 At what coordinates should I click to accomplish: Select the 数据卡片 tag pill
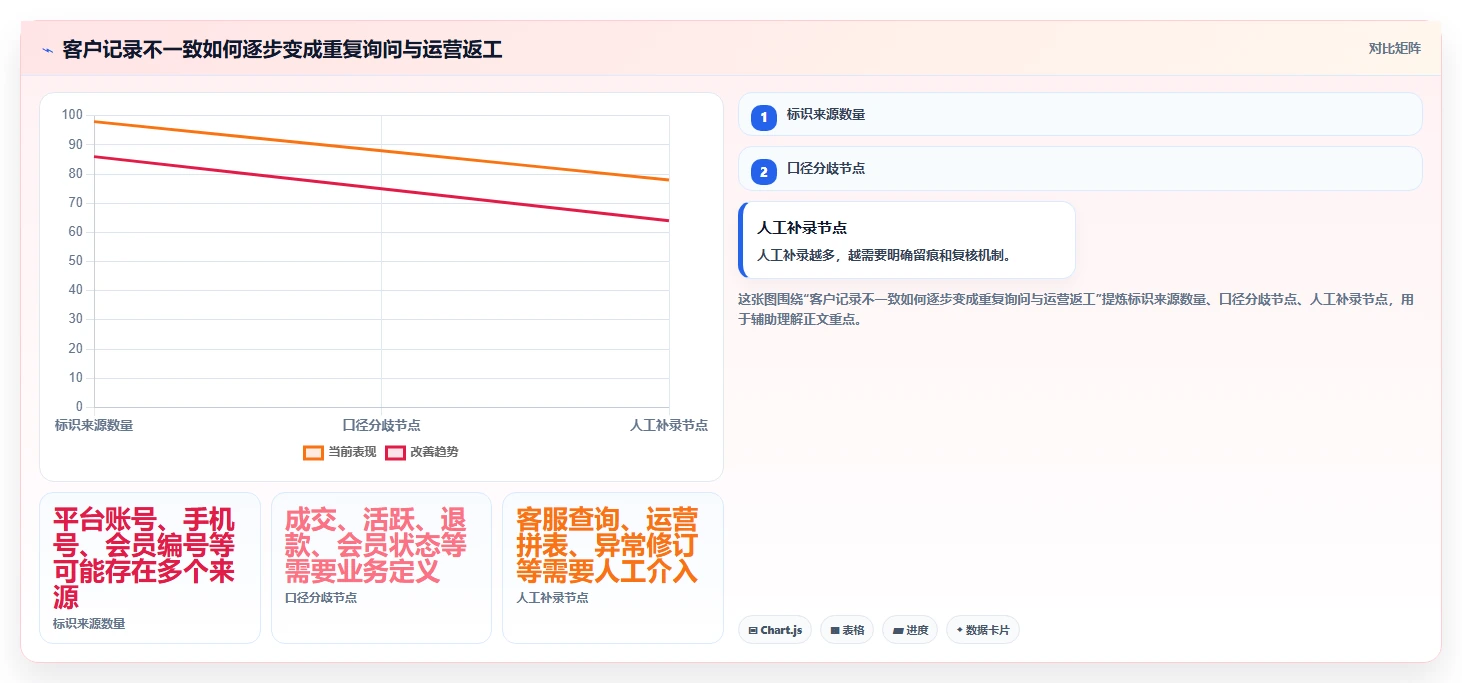coord(983,630)
